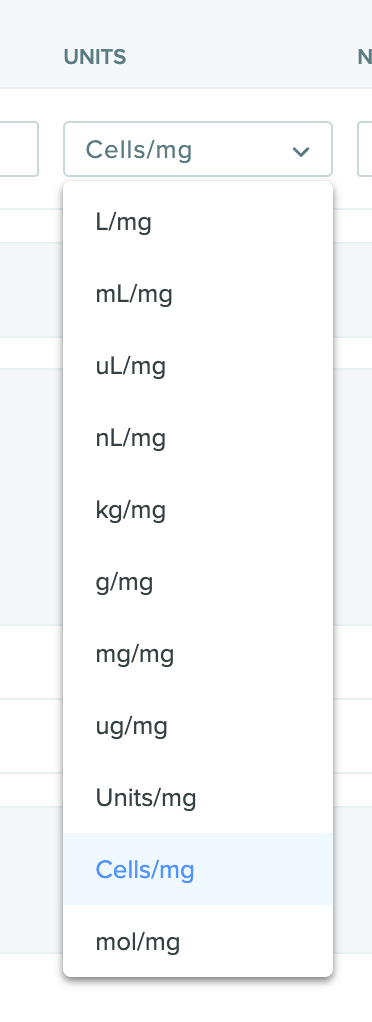Collapse the Units combo box showing Cells/mg
Screen dimensions: 372x1022
point(198,149)
